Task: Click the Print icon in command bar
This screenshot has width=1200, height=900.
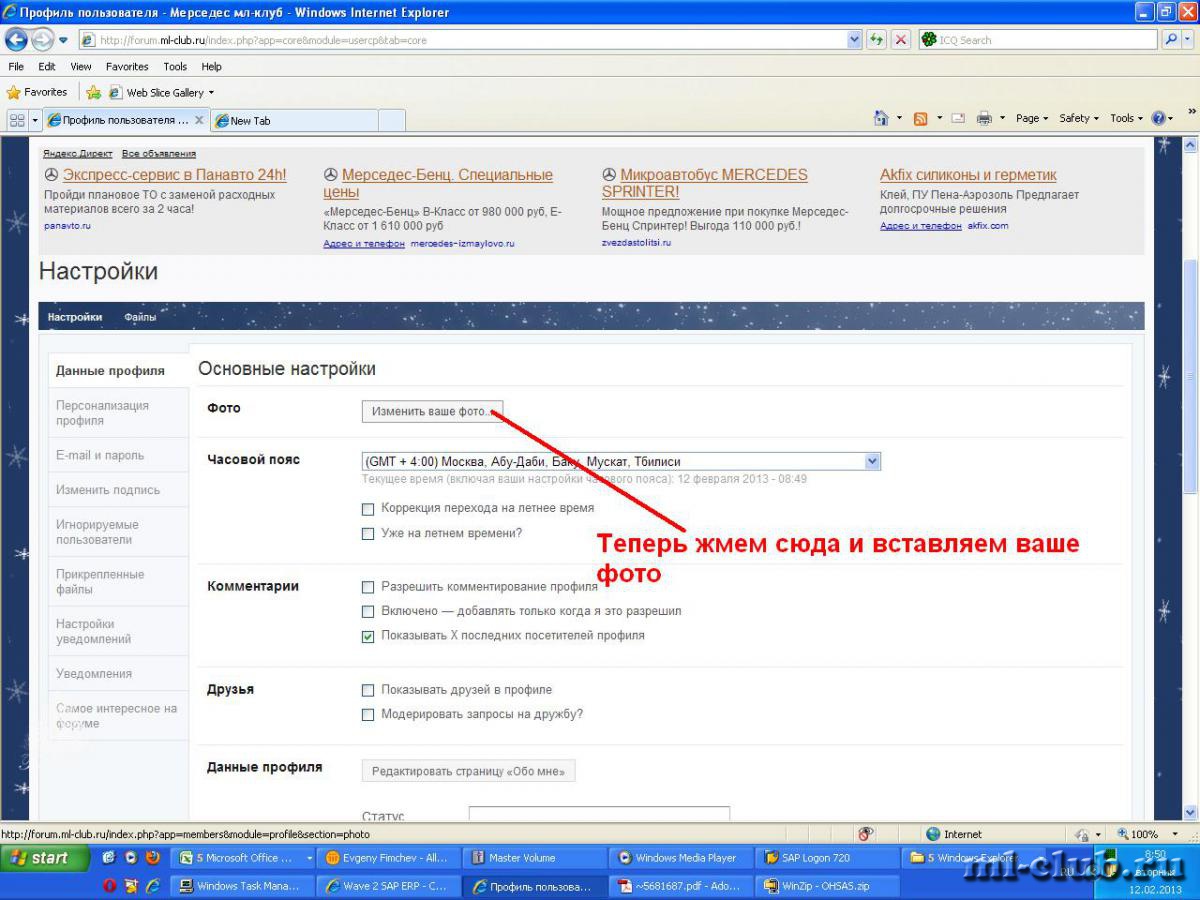Action: (x=984, y=118)
